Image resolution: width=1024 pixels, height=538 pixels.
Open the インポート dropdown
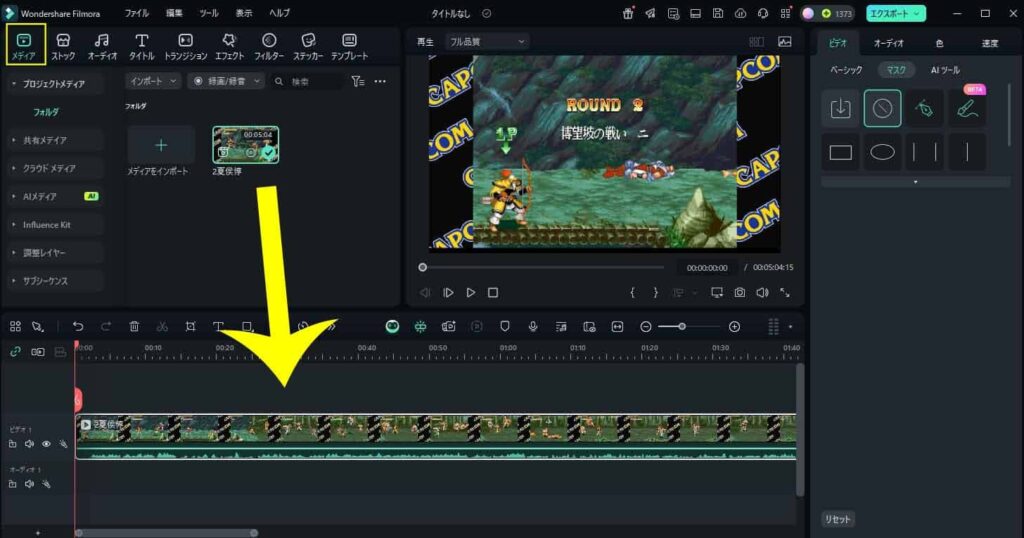click(153, 81)
